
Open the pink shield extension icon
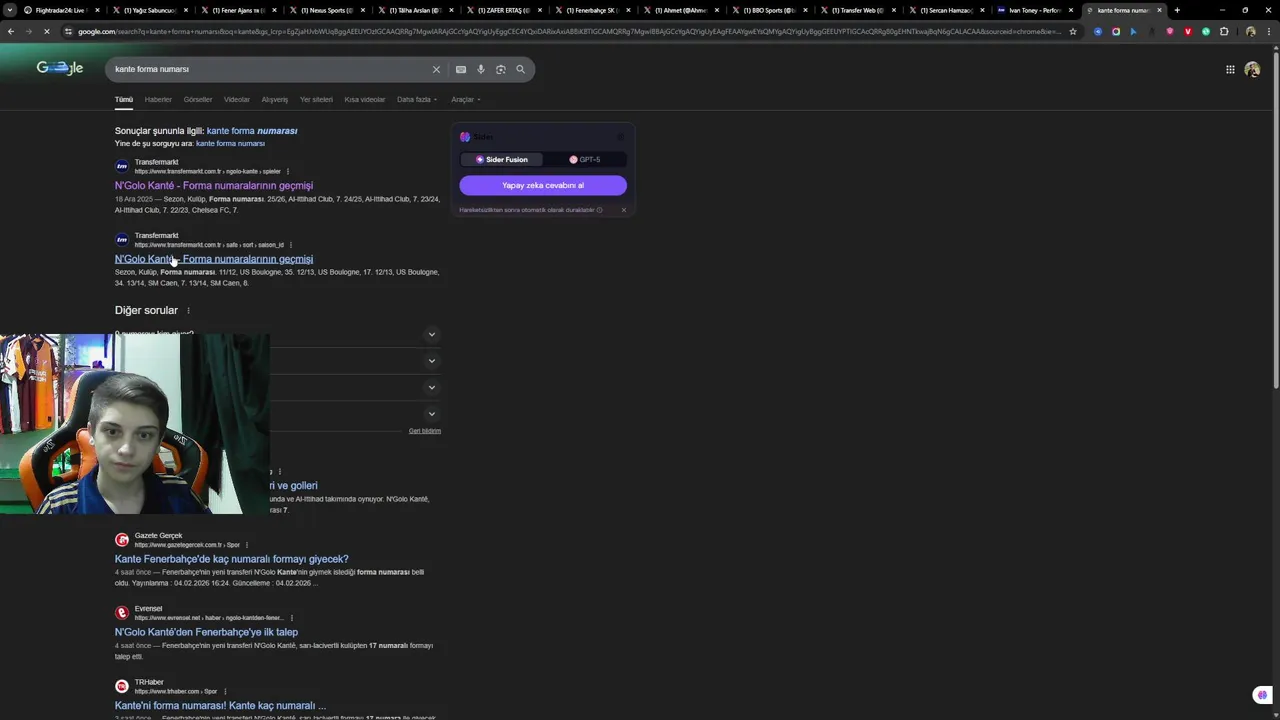pos(1170,31)
